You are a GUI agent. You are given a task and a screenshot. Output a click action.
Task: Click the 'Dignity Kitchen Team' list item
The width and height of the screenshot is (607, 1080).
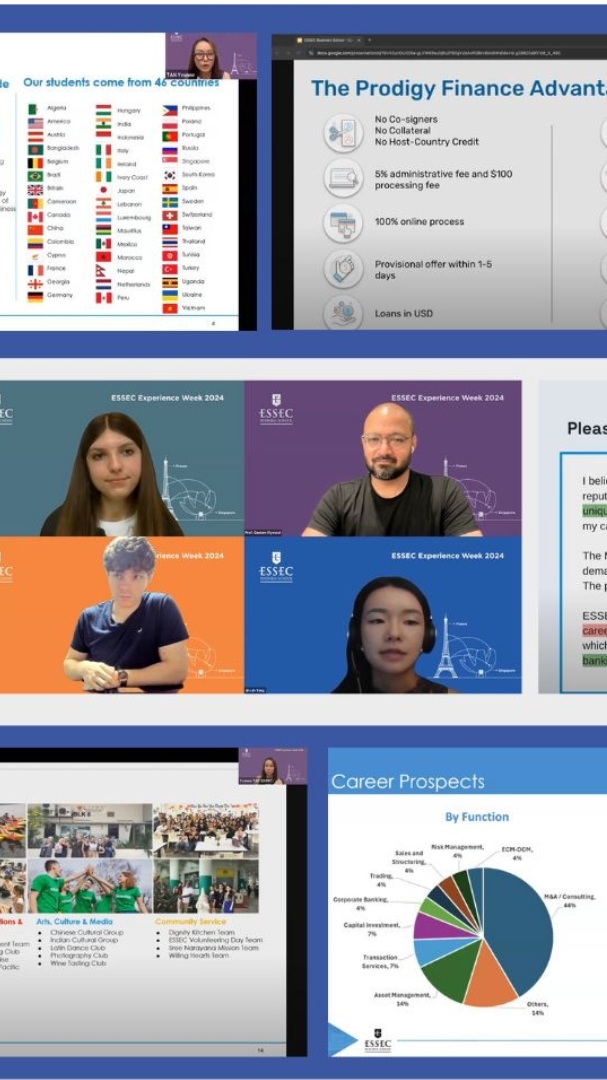pos(201,933)
